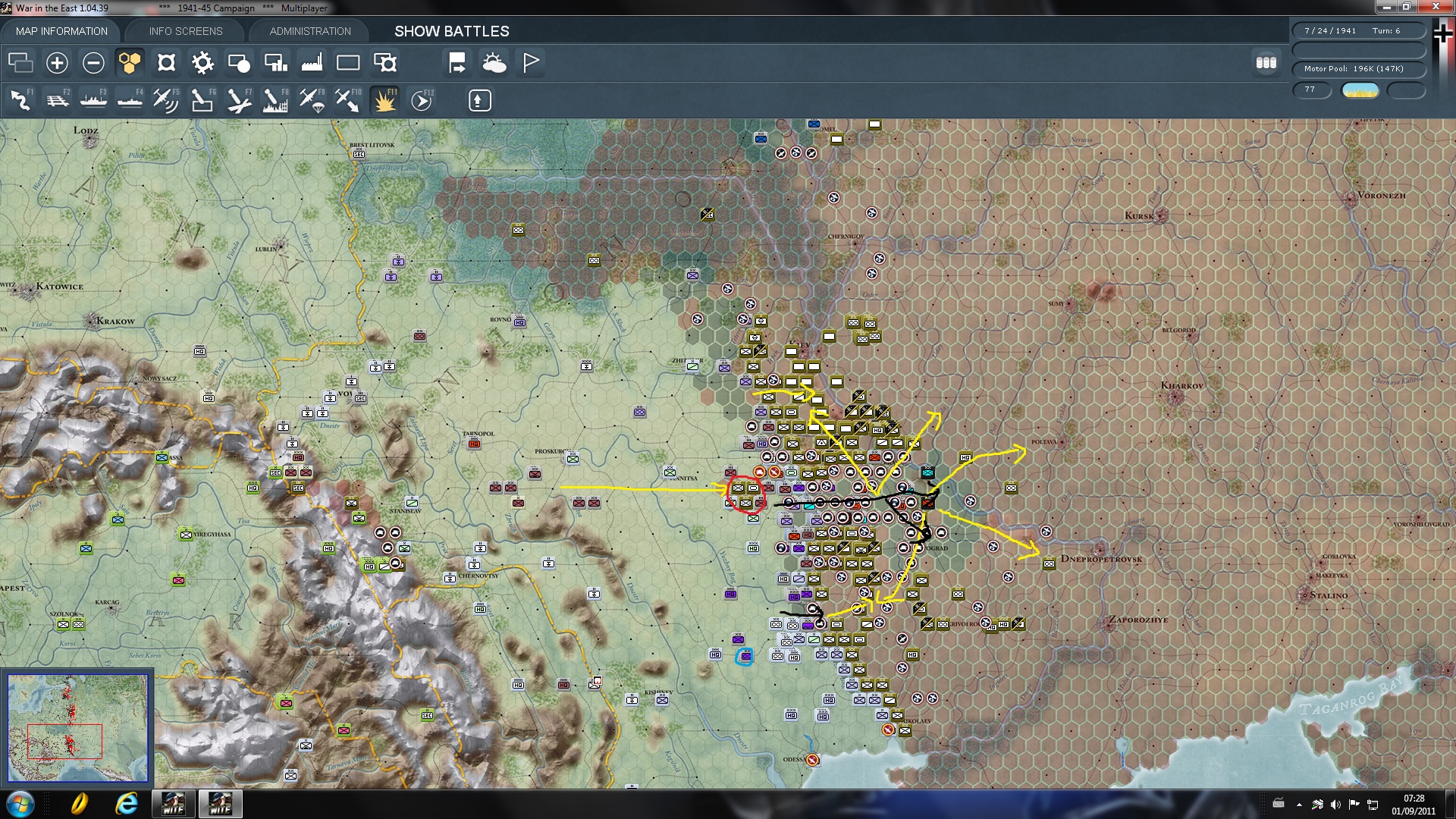Click the Kharkov city label on map
Viewport: 1456px width, 819px height.
click(1182, 385)
